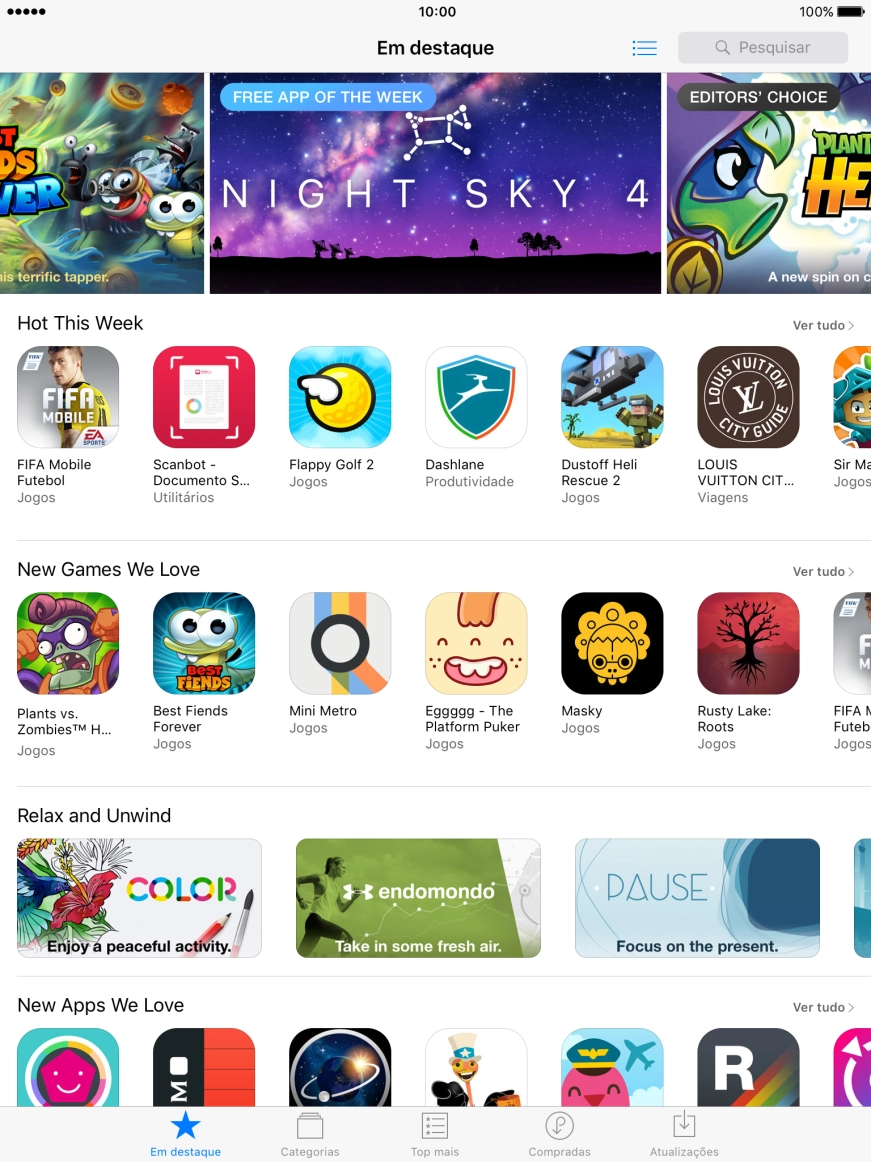Open Flappy Golf 2 app icon
Image resolution: width=871 pixels, height=1162 pixels.
click(x=340, y=396)
